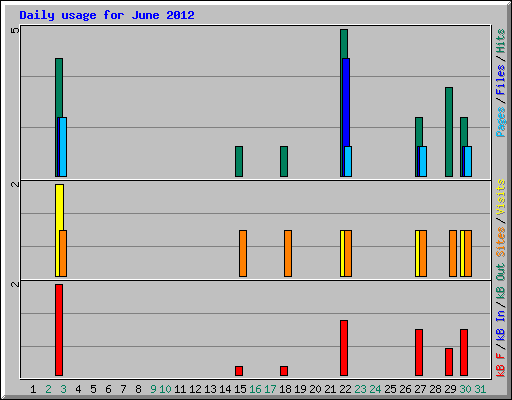Click the tall red kB bar for day 3
Image resolution: width=512 pixels, height=400 pixels.
pyautogui.click(x=59, y=330)
